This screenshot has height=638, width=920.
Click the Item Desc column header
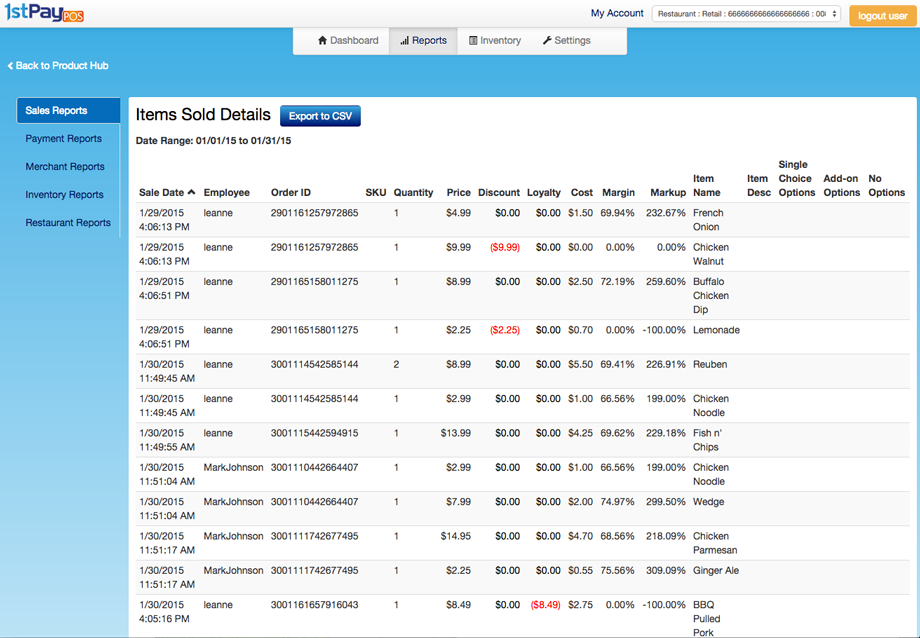pyautogui.click(x=759, y=185)
